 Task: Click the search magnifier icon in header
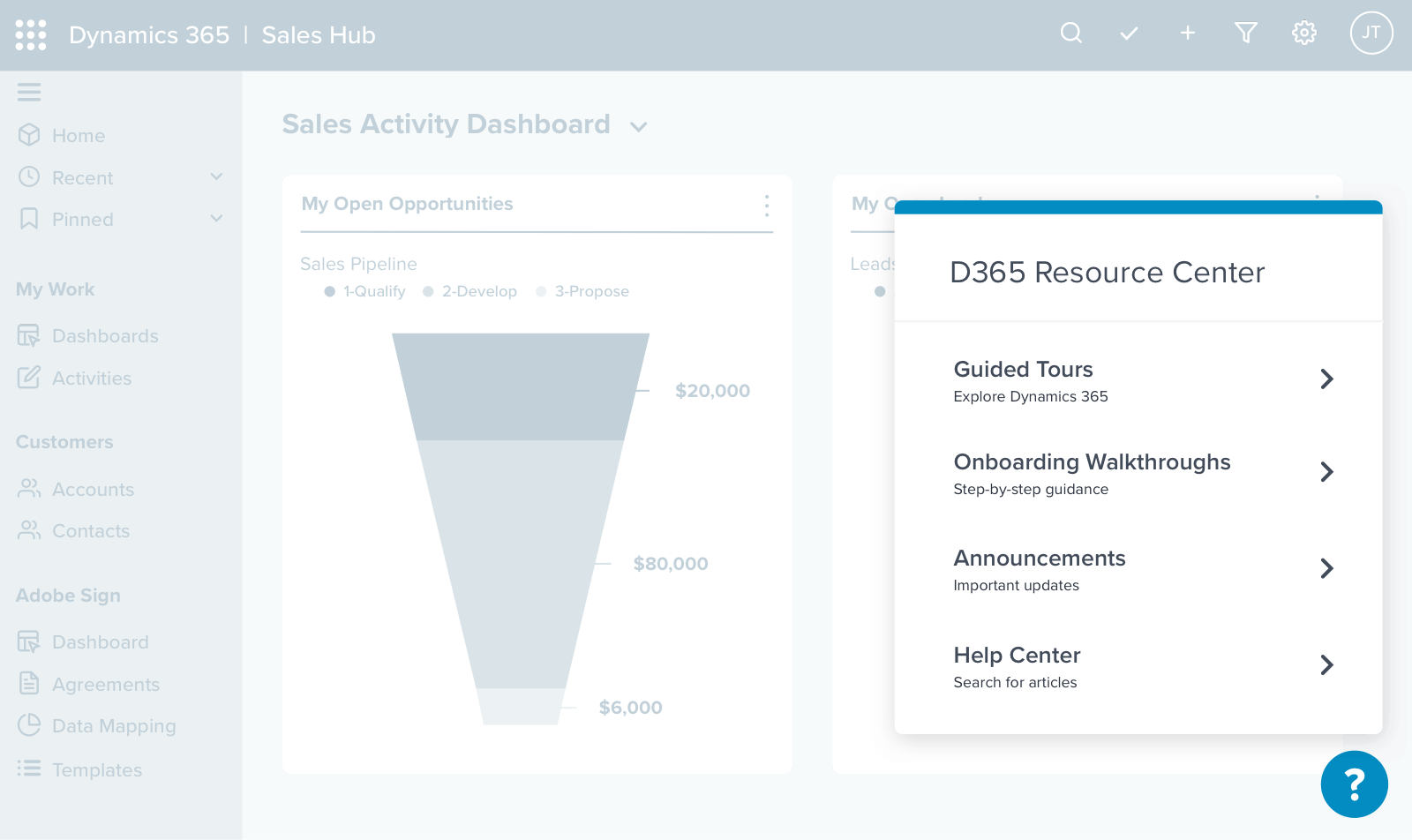pos(1071,34)
